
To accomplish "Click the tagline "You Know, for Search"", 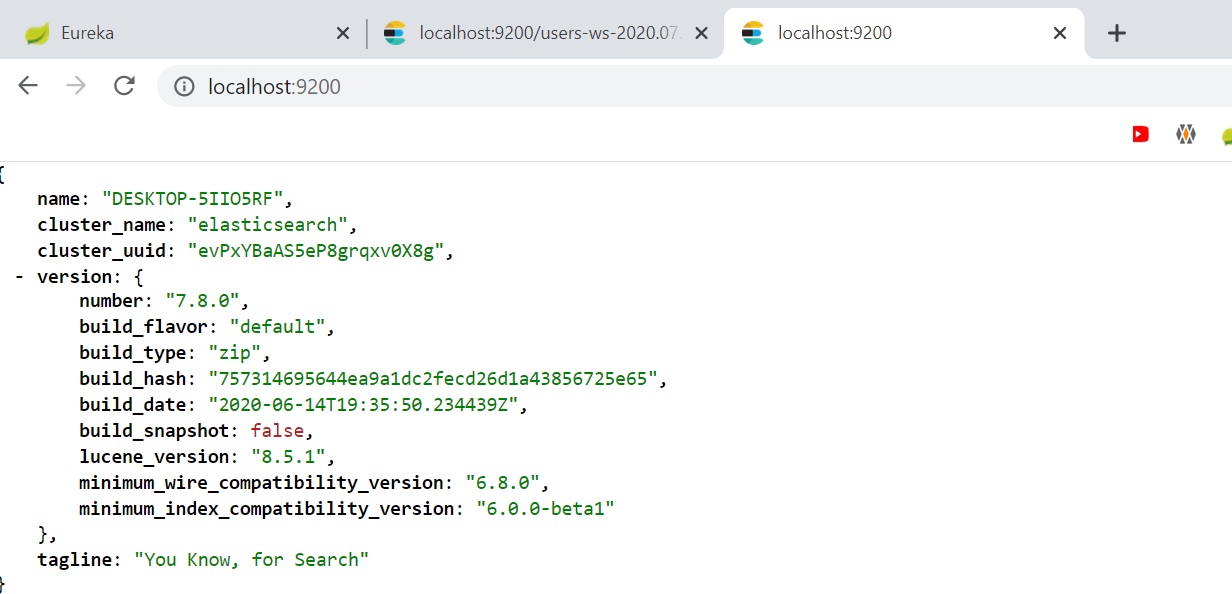I will coord(251,560).
